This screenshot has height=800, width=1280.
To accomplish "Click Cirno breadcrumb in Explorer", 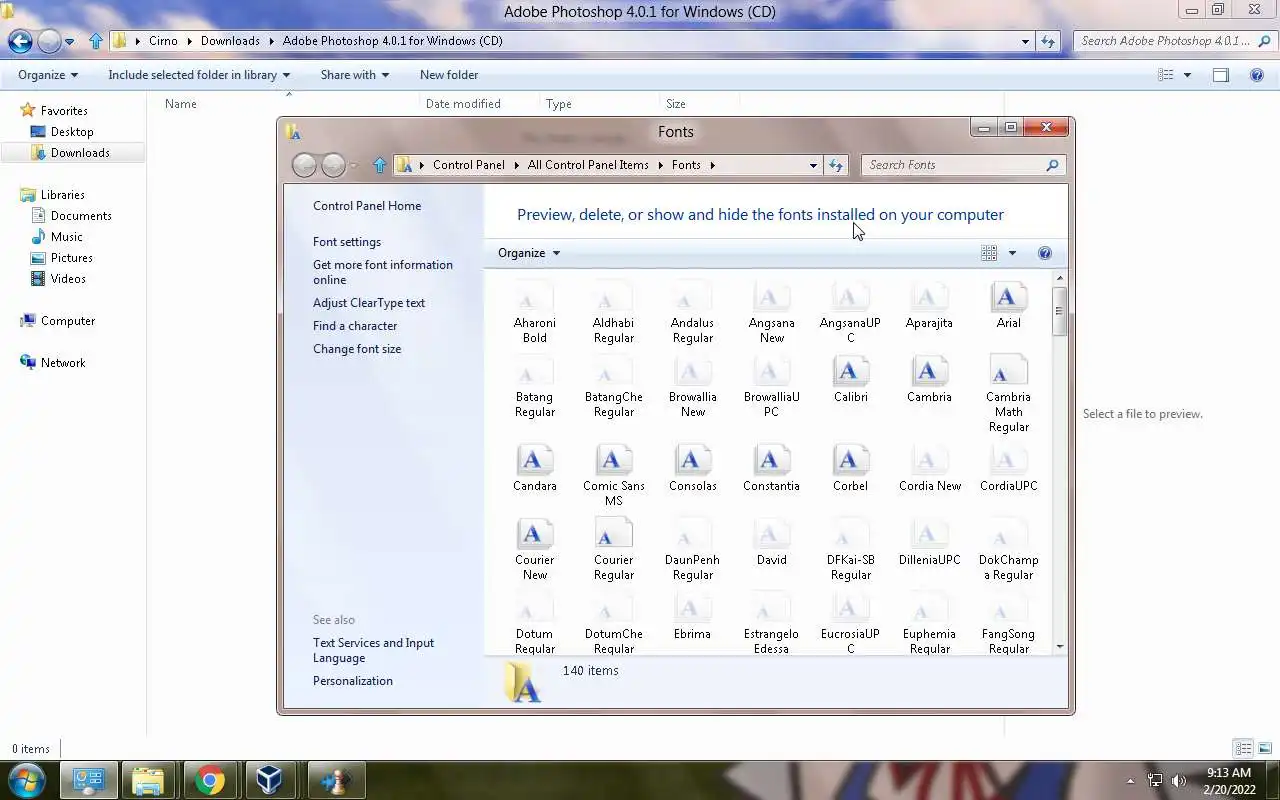I will pos(163,41).
